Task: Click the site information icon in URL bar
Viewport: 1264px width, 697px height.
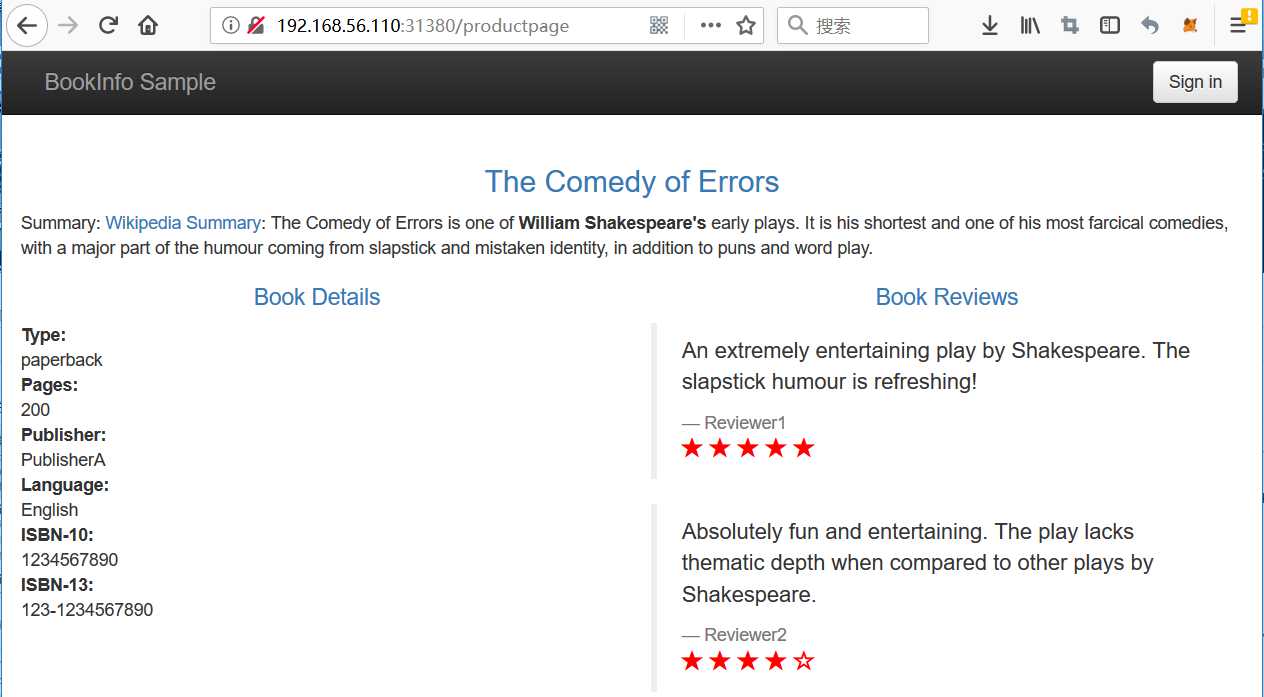Action: pyautogui.click(x=231, y=25)
